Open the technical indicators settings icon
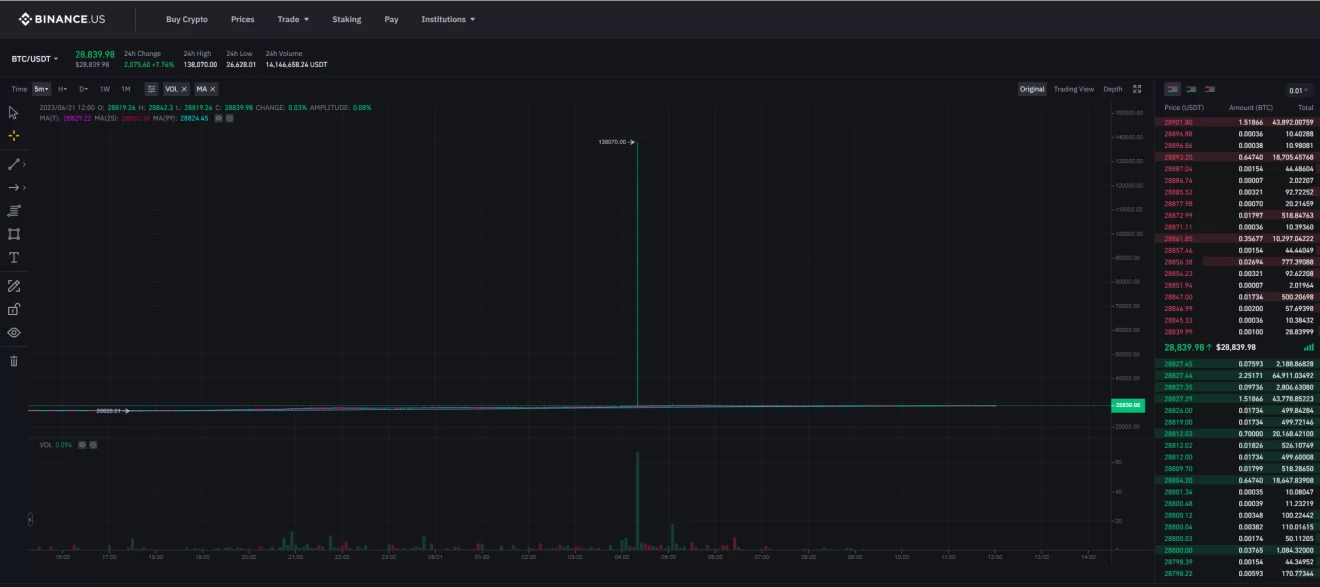The width and height of the screenshot is (1320, 587). [x=151, y=89]
